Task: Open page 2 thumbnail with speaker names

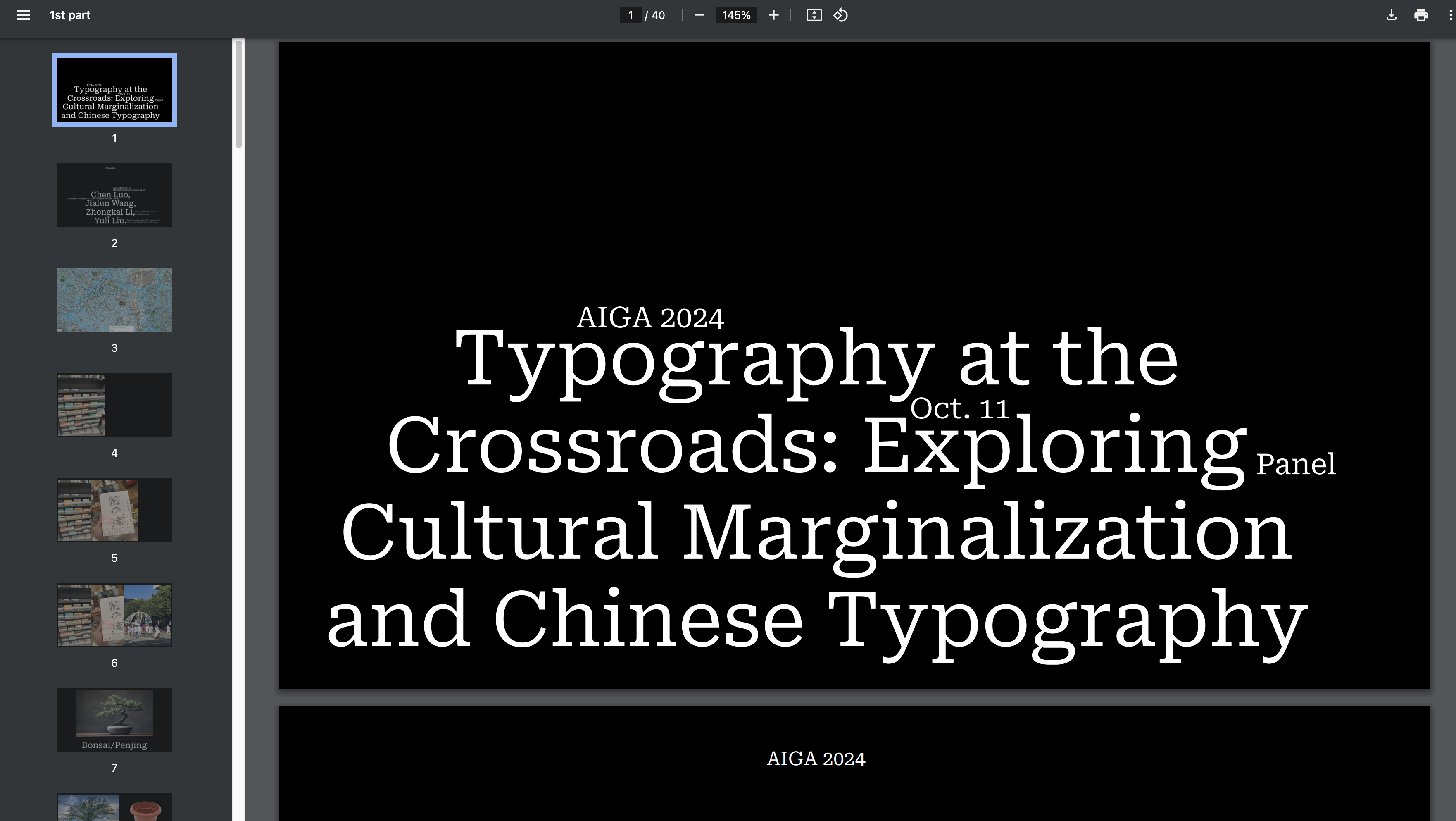Action: point(114,195)
